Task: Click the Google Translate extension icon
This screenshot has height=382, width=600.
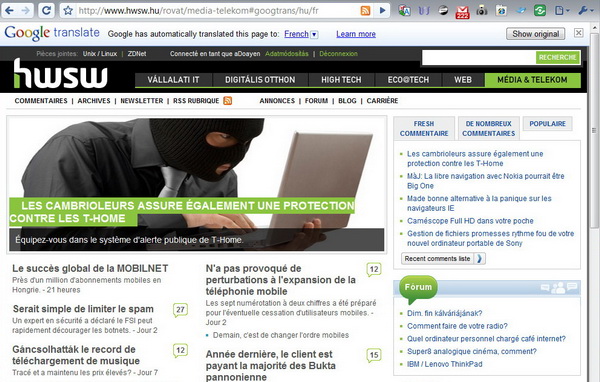Action: click(404, 11)
